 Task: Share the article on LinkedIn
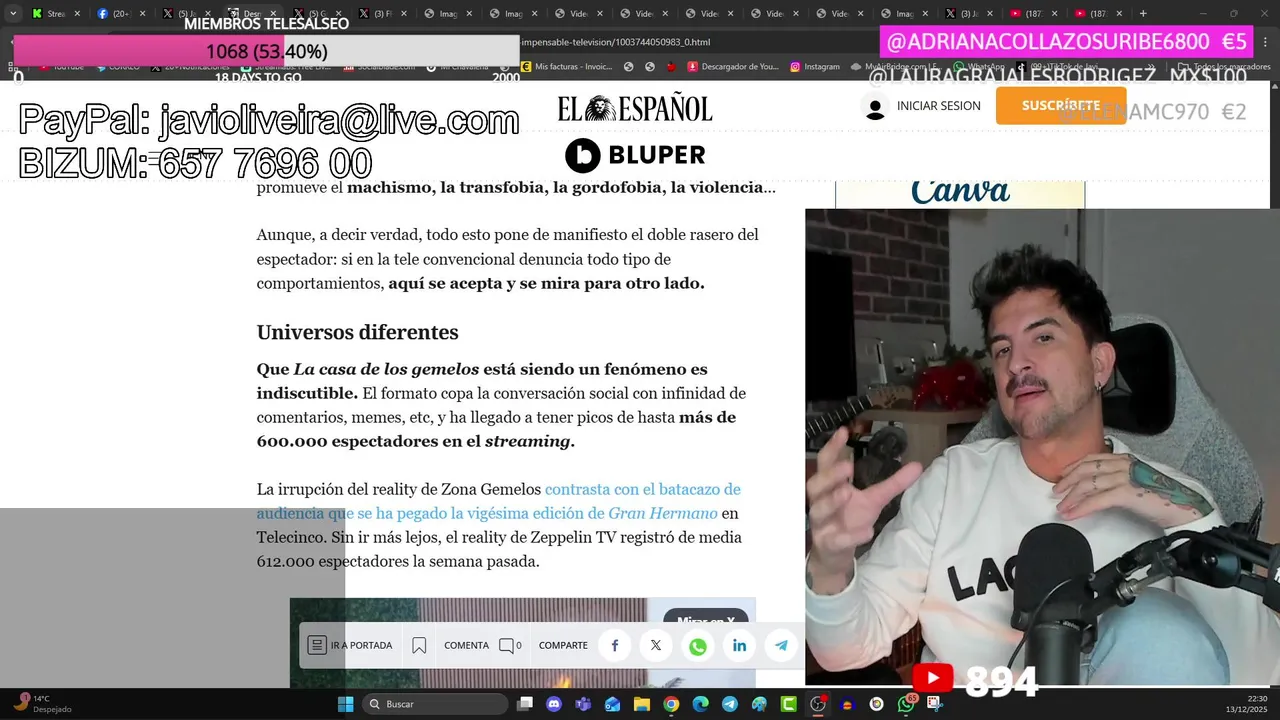pos(740,646)
